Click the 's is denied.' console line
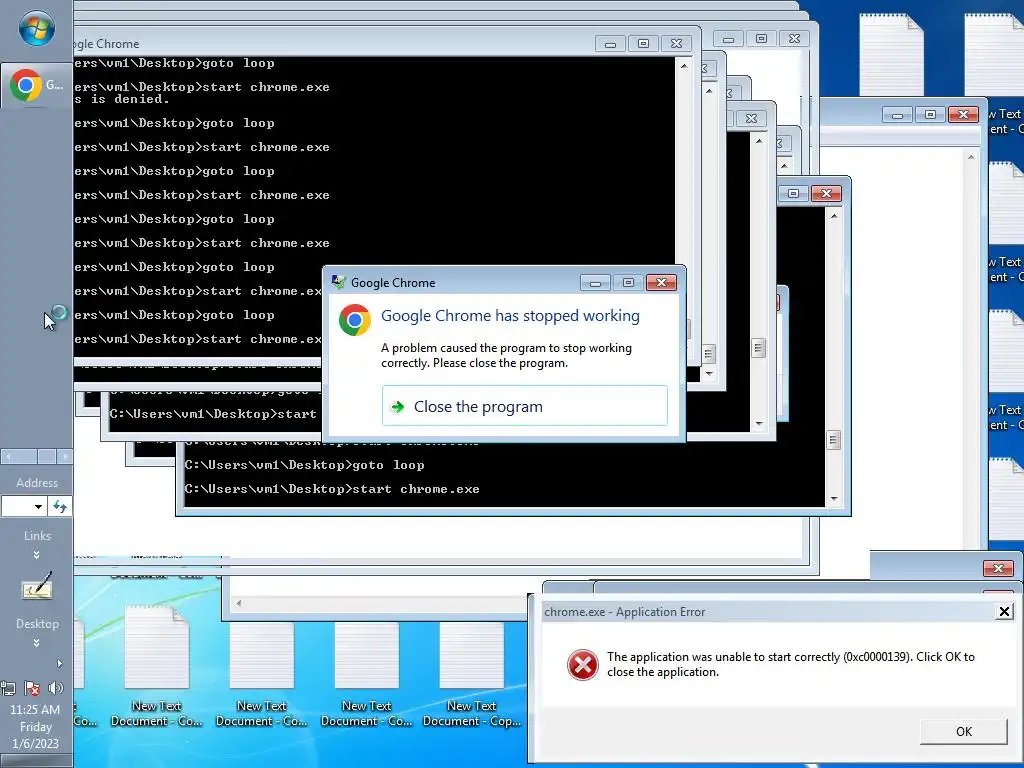Image resolution: width=1024 pixels, height=768 pixels. pos(122,99)
